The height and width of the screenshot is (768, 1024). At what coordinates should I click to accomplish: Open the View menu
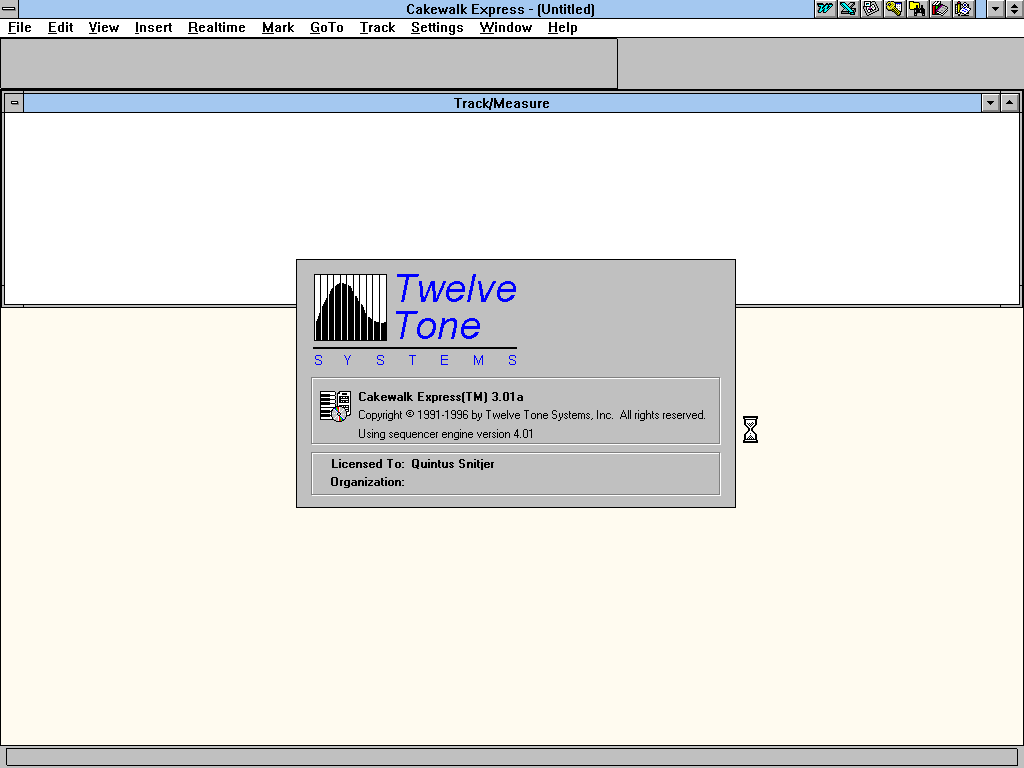coord(104,27)
